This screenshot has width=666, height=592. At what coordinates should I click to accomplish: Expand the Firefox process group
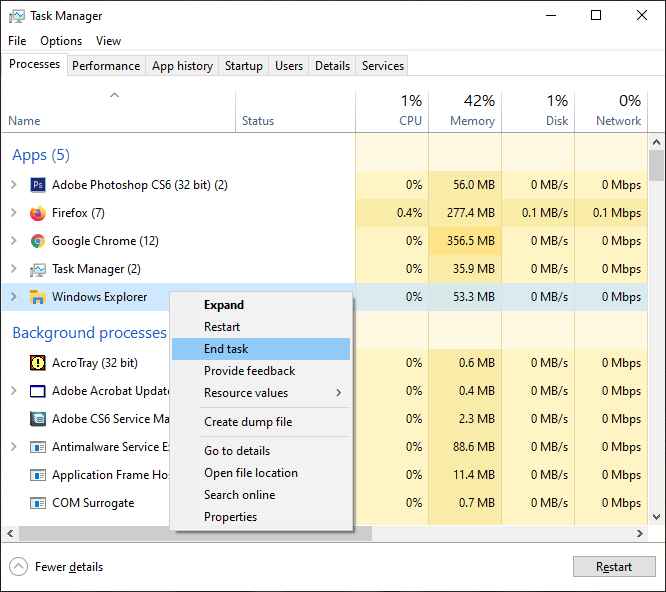14,213
